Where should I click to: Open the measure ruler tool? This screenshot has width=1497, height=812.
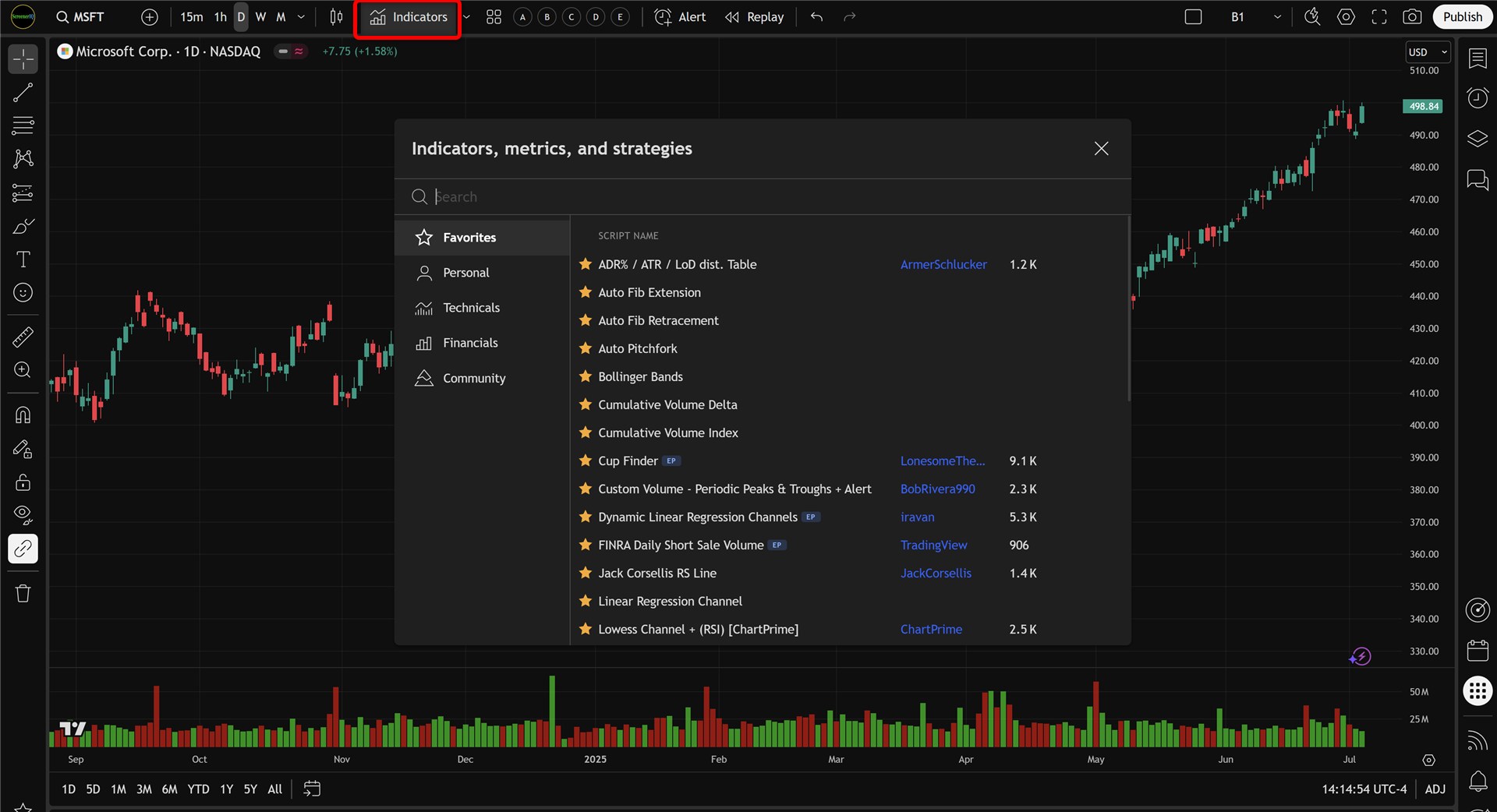(x=23, y=337)
